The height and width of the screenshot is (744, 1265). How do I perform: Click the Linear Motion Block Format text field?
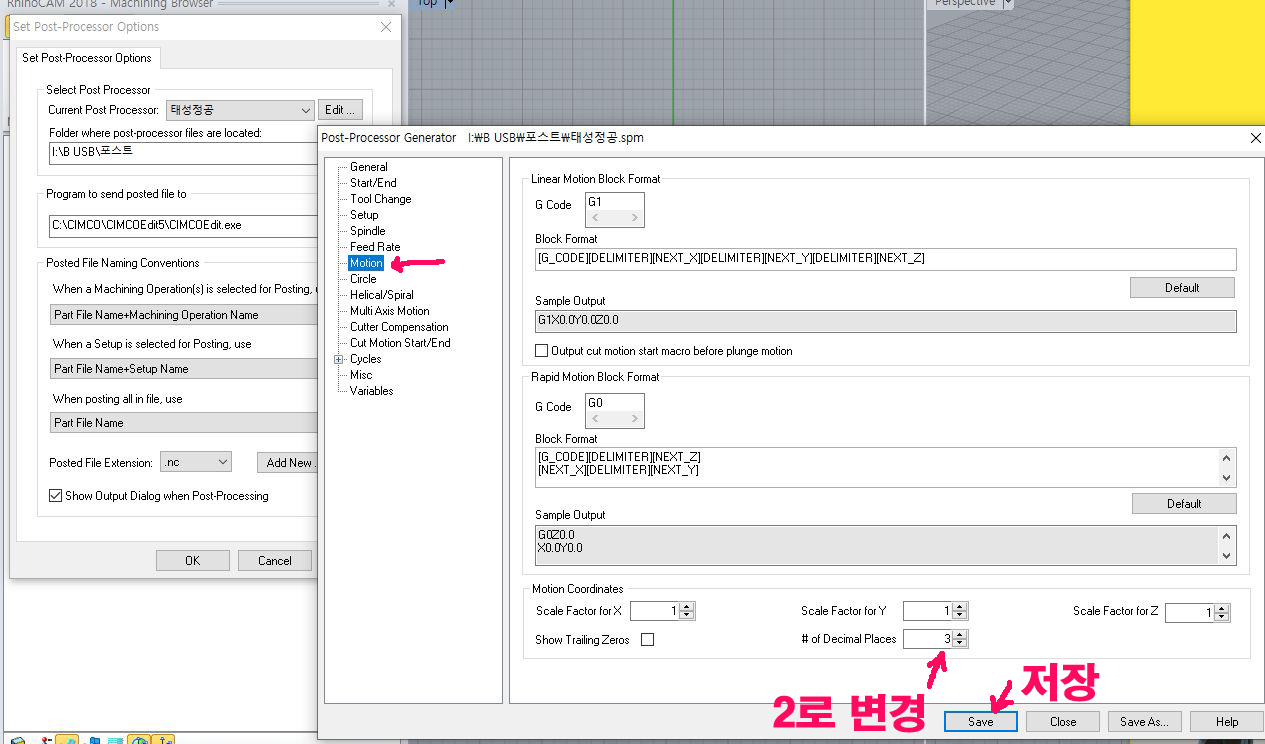click(x=885, y=259)
